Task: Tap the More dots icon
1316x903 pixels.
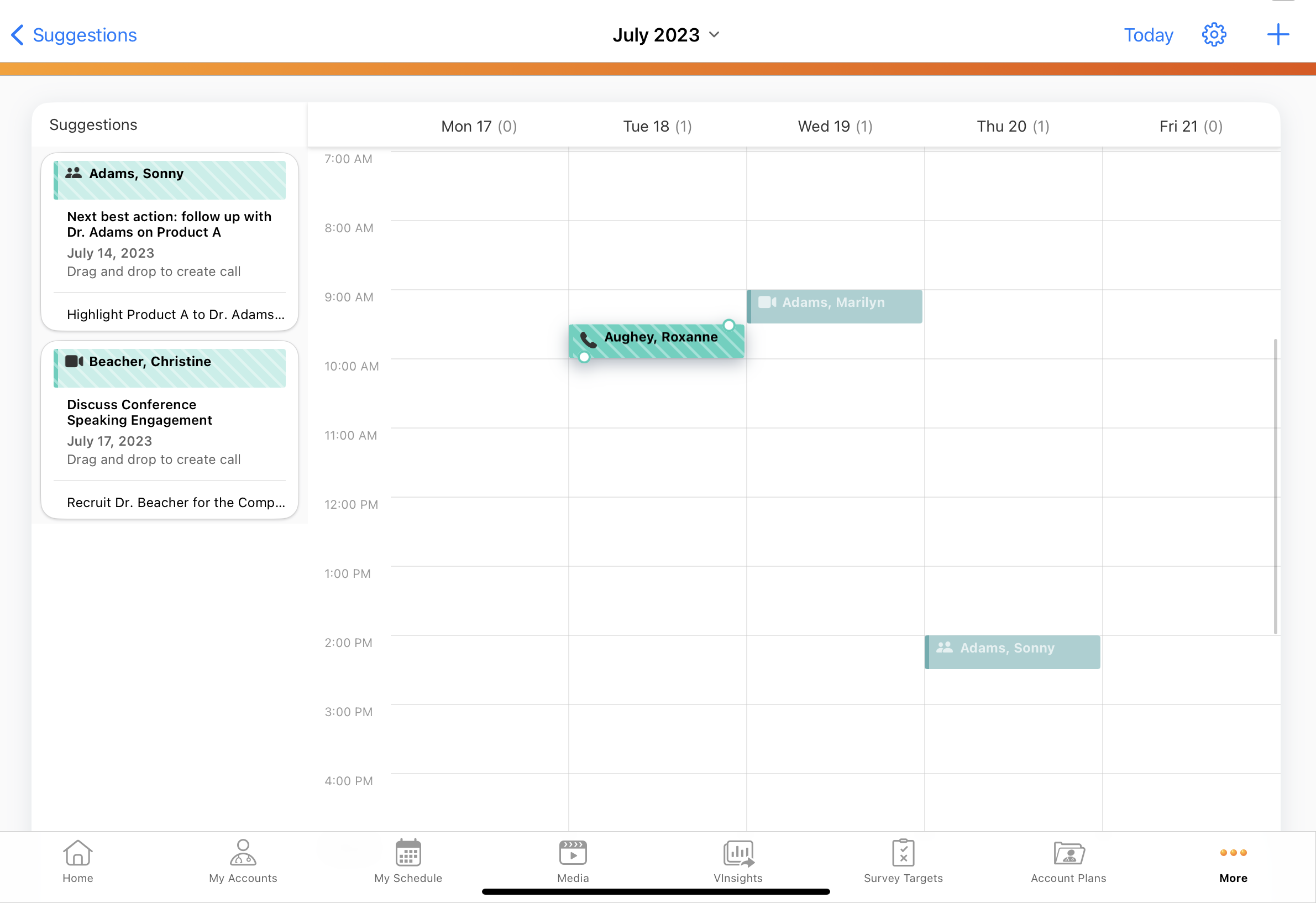Action: (1233, 853)
